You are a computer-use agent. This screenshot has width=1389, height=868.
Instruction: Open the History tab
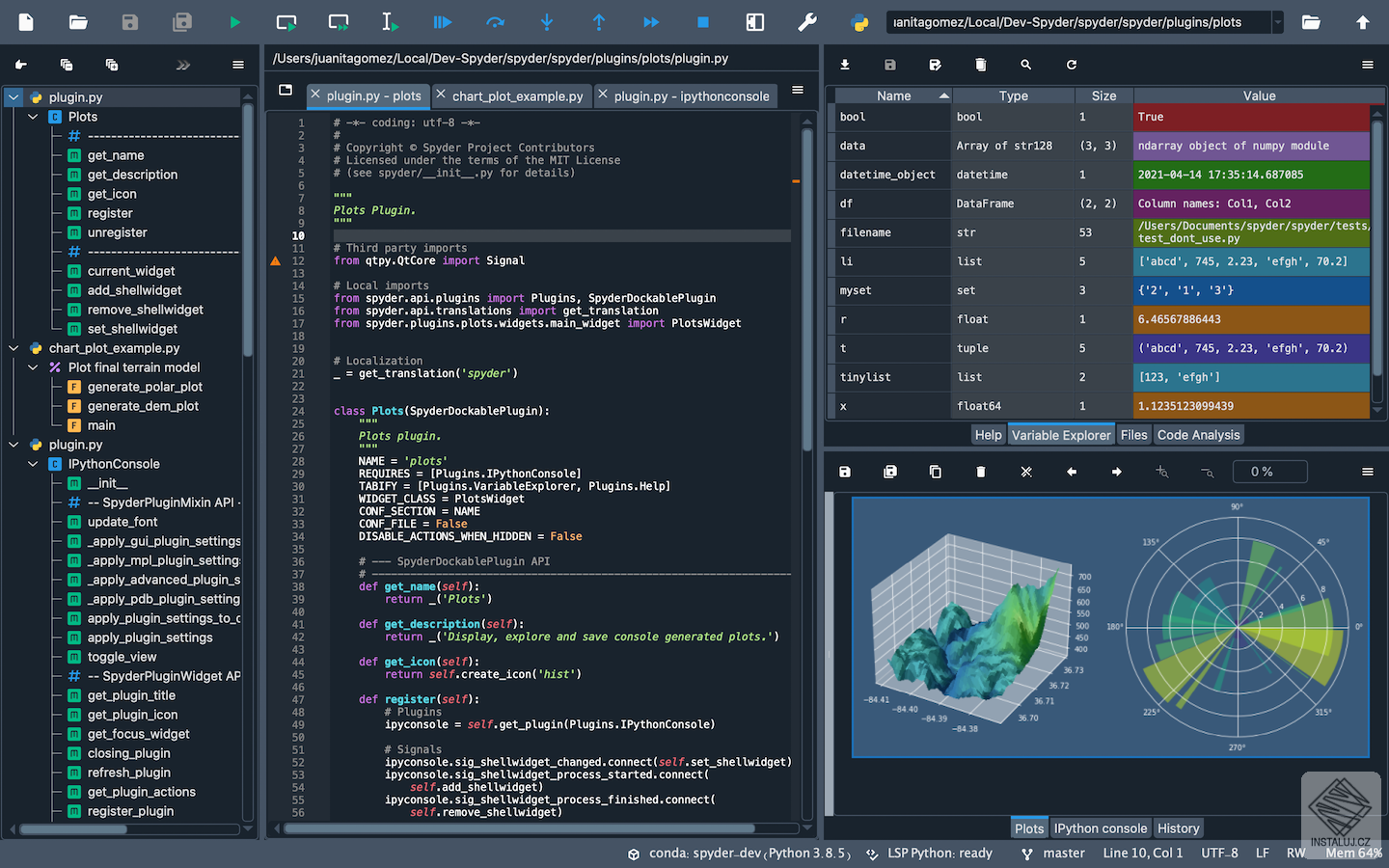(x=1179, y=828)
